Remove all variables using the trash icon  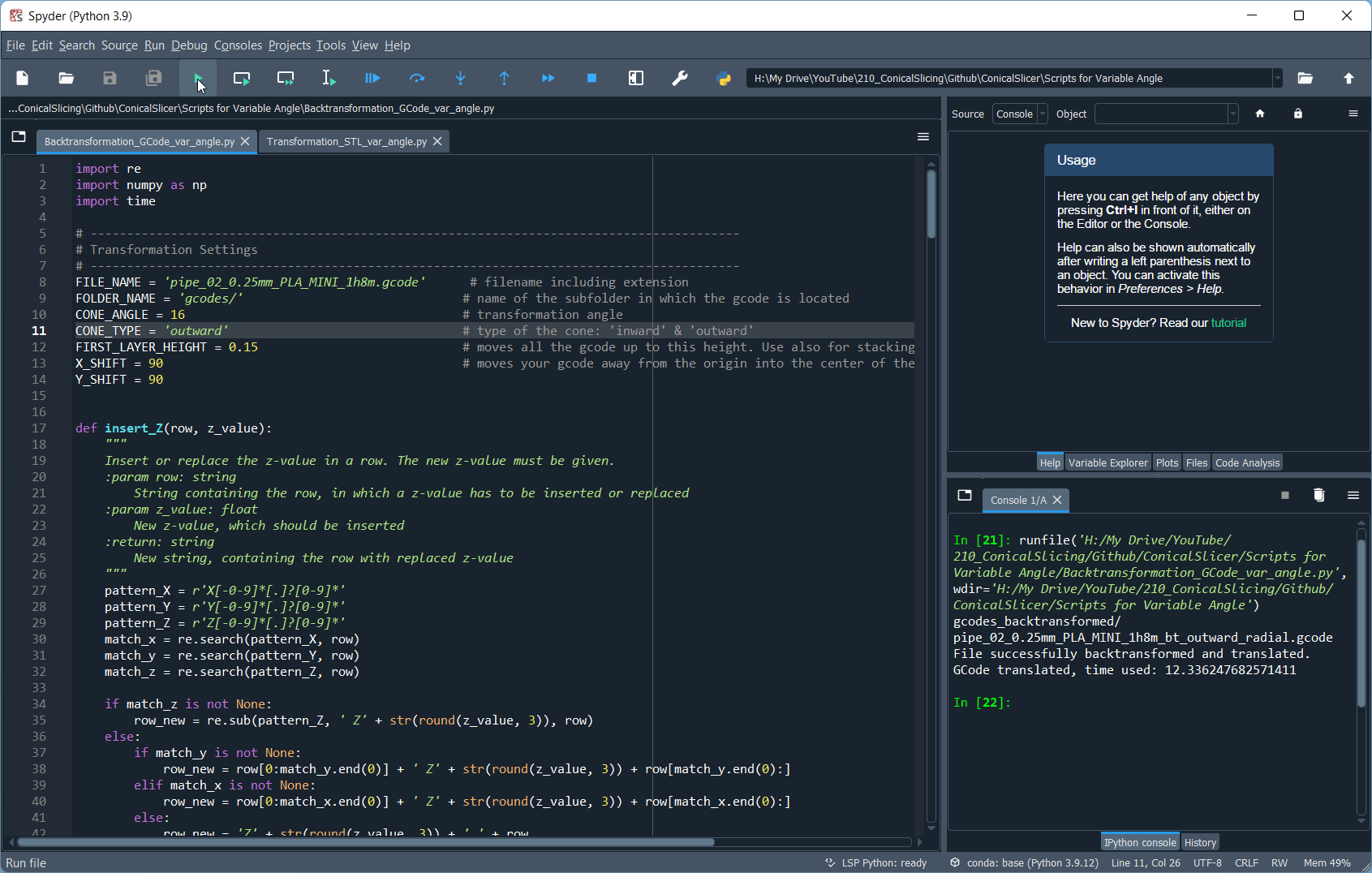coord(1318,496)
